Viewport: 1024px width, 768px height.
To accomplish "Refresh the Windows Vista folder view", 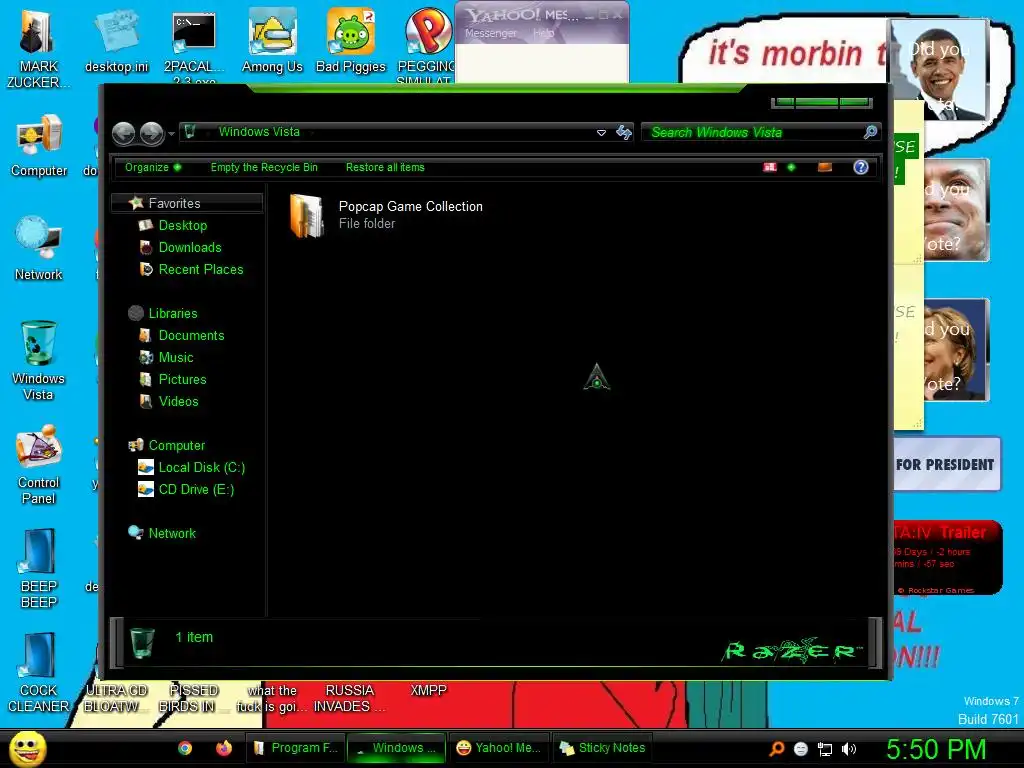I will click(x=624, y=133).
